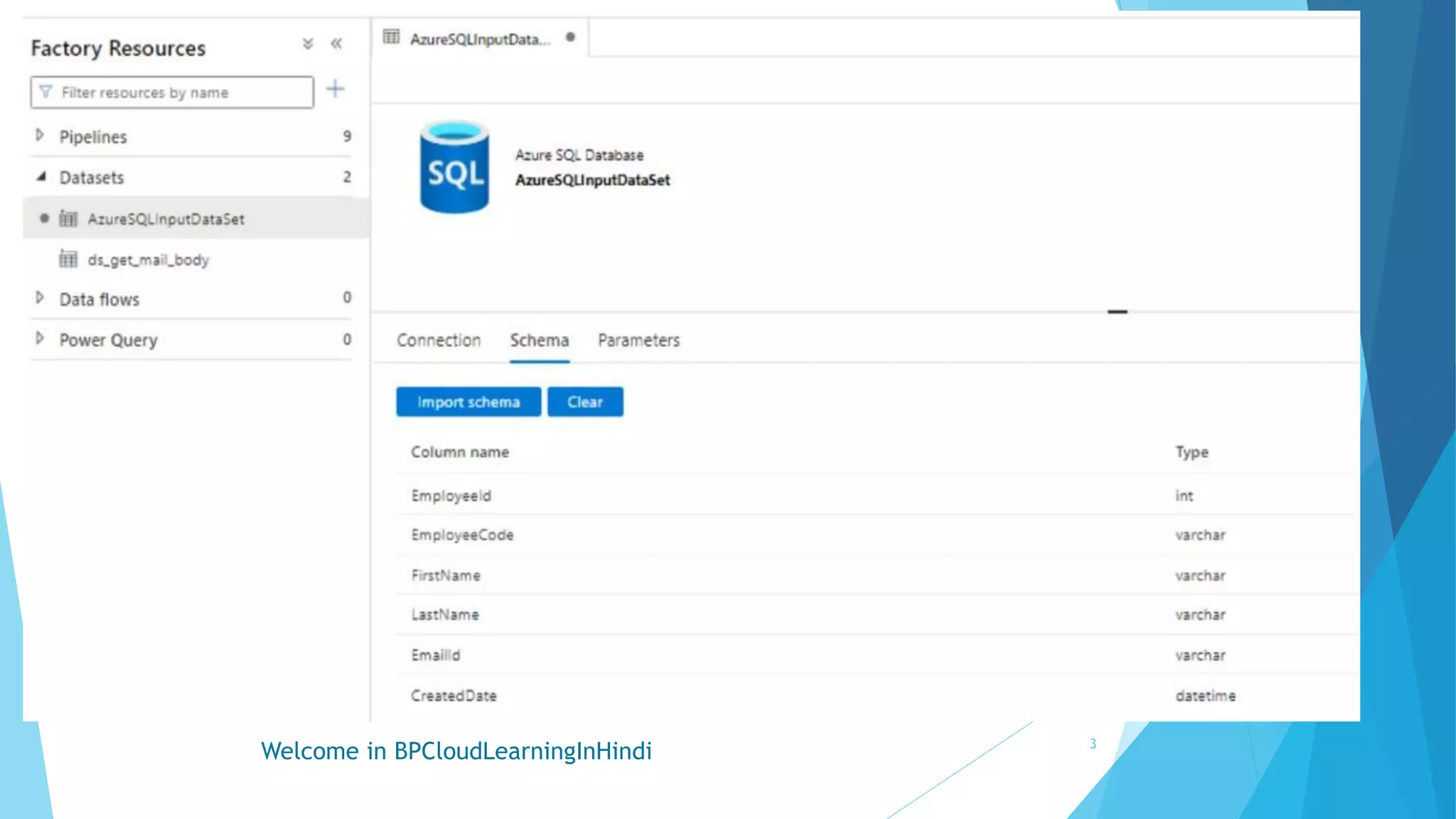Click varchar type for FirstName row

(x=1200, y=575)
